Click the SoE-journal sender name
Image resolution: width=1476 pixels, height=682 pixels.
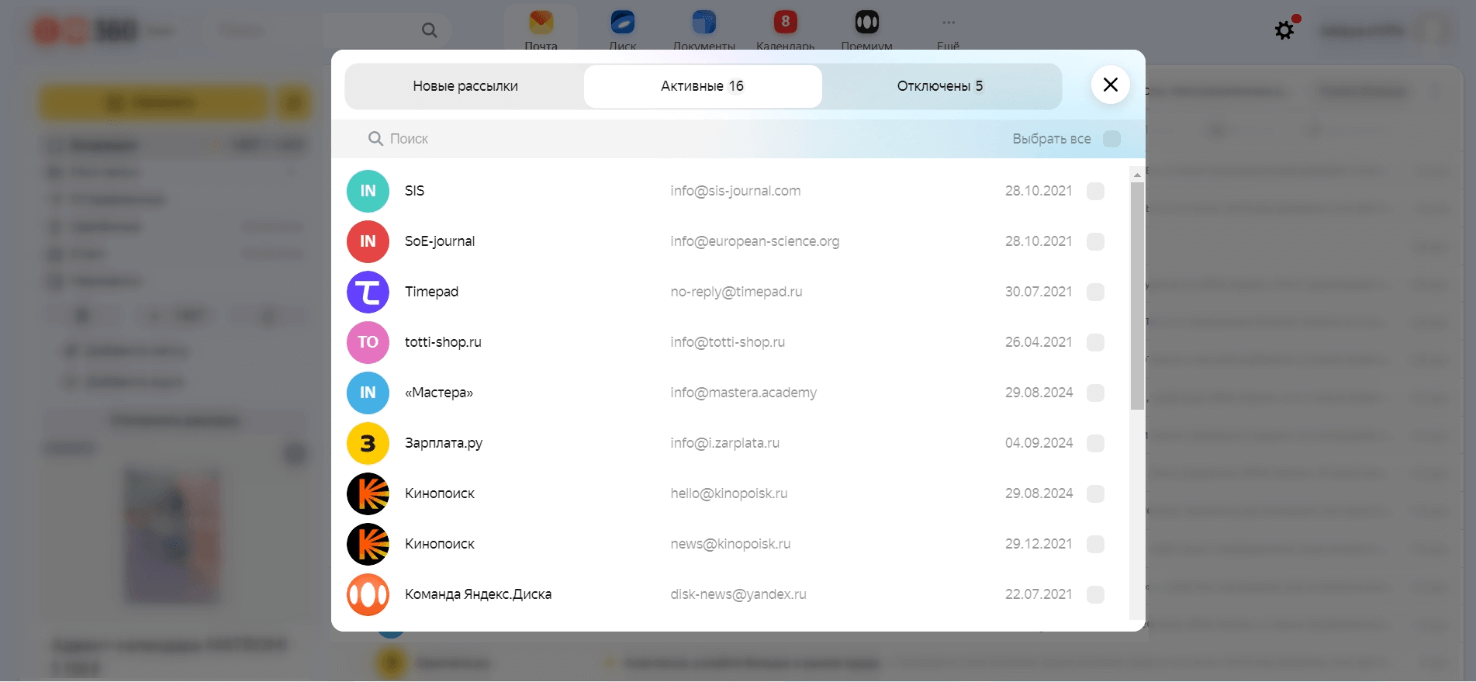point(439,241)
